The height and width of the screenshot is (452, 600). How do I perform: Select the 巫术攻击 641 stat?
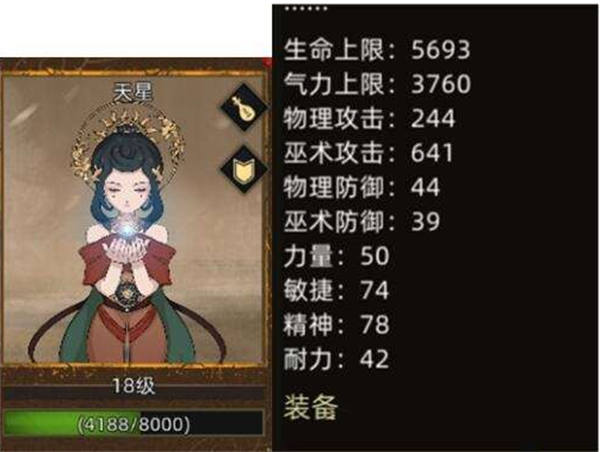pyautogui.click(x=368, y=152)
